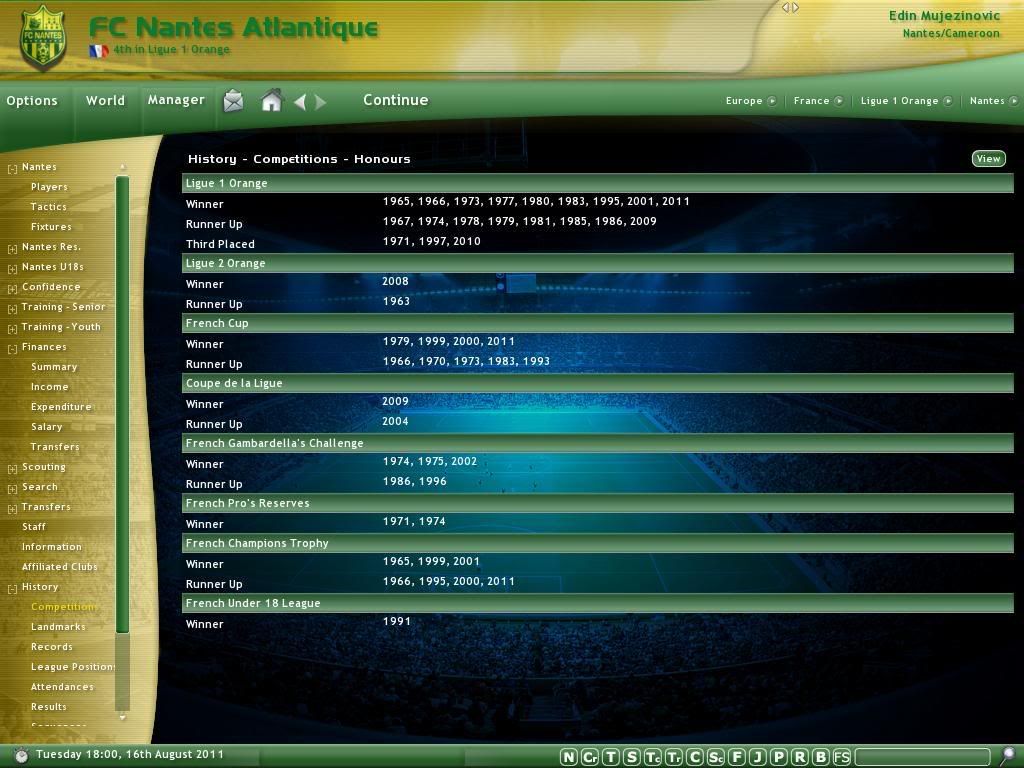Image resolution: width=1024 pixels, height=768 pixels.
Task: Open the Europe dropdown arrow
Action: pos(772,101)
